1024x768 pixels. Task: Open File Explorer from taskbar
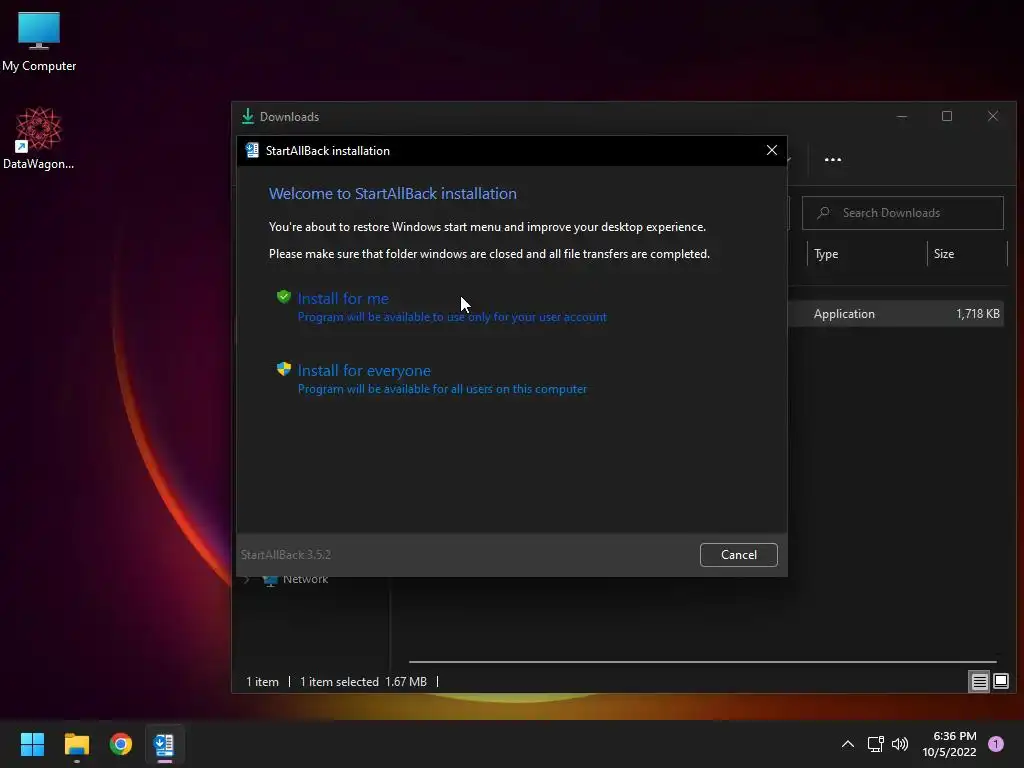pos(76,744)
